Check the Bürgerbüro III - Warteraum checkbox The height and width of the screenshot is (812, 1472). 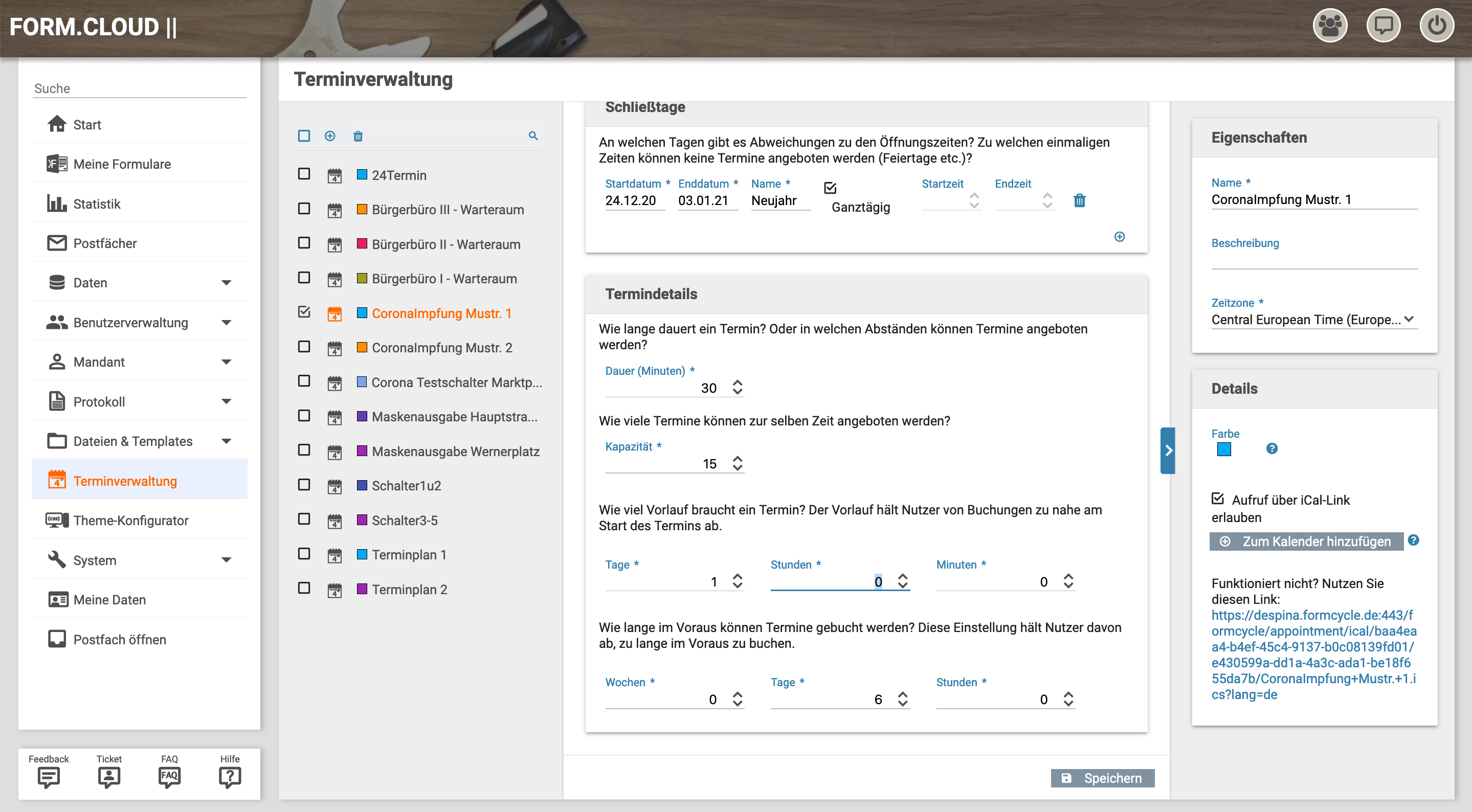tap(304, 209)
